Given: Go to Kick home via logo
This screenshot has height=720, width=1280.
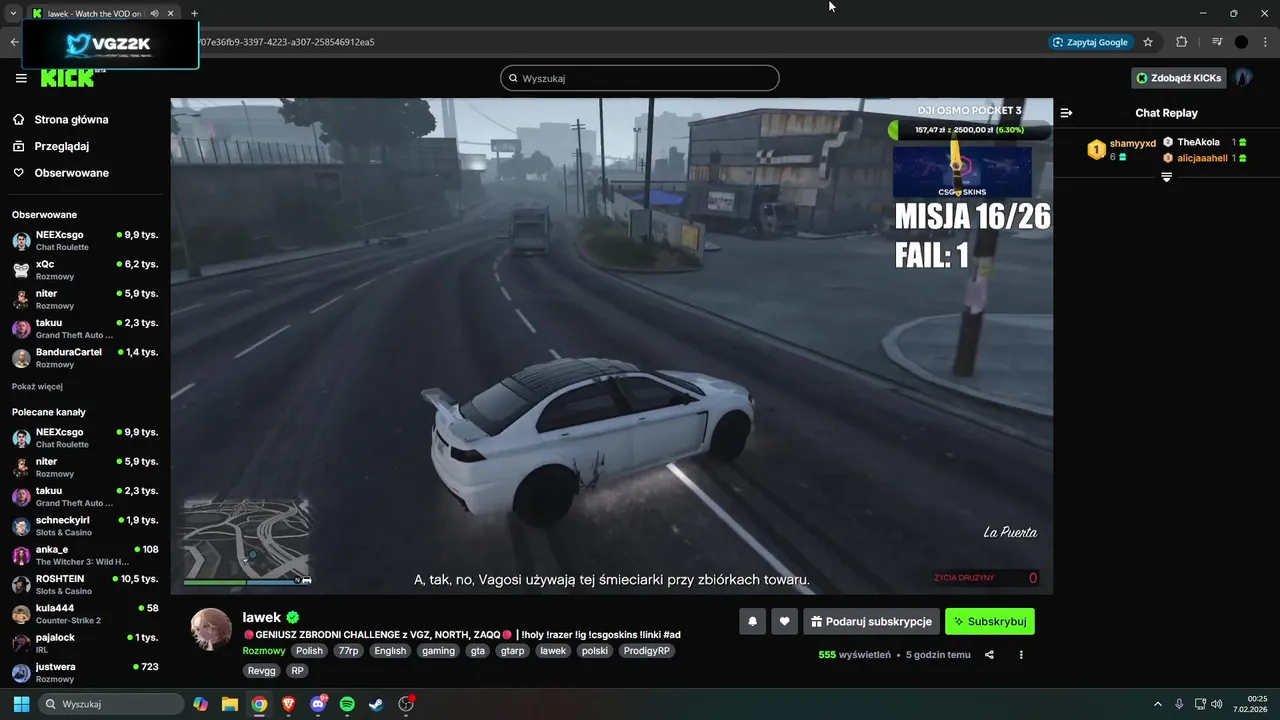Looking at the screenshot, I should click(68, 79).
